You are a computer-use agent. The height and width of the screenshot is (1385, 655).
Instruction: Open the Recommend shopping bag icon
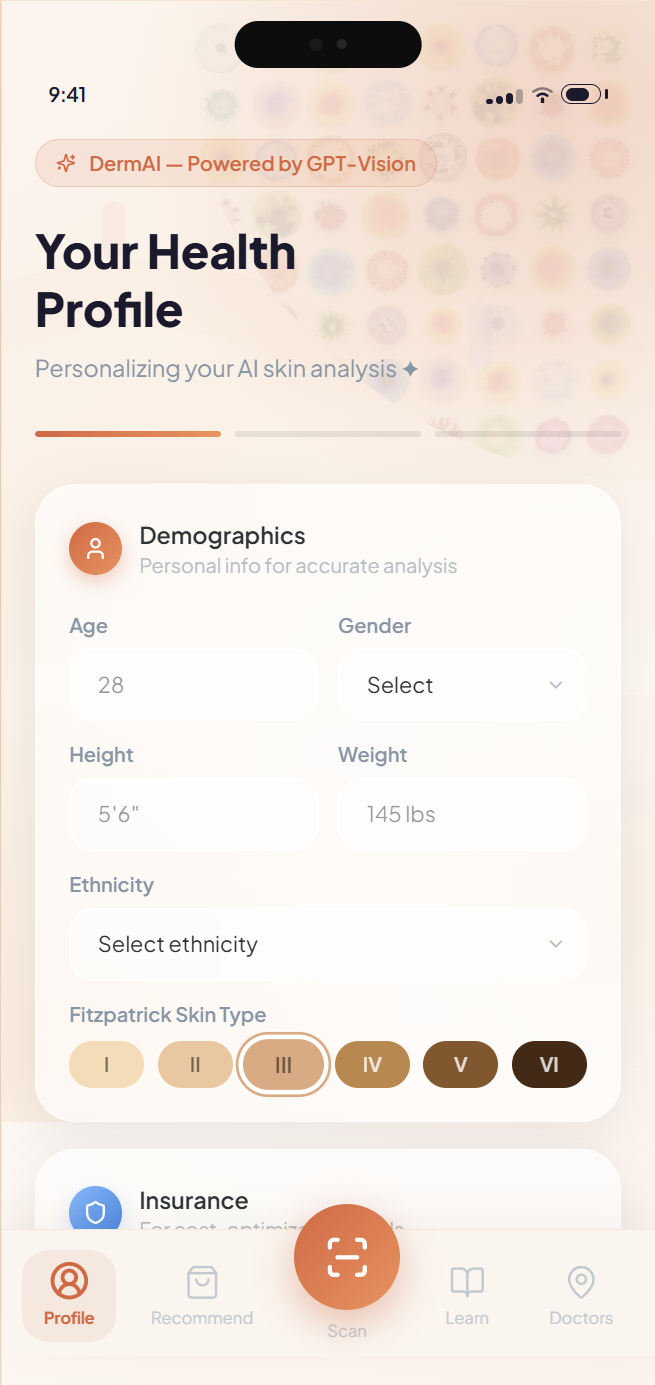(202, 1282)
